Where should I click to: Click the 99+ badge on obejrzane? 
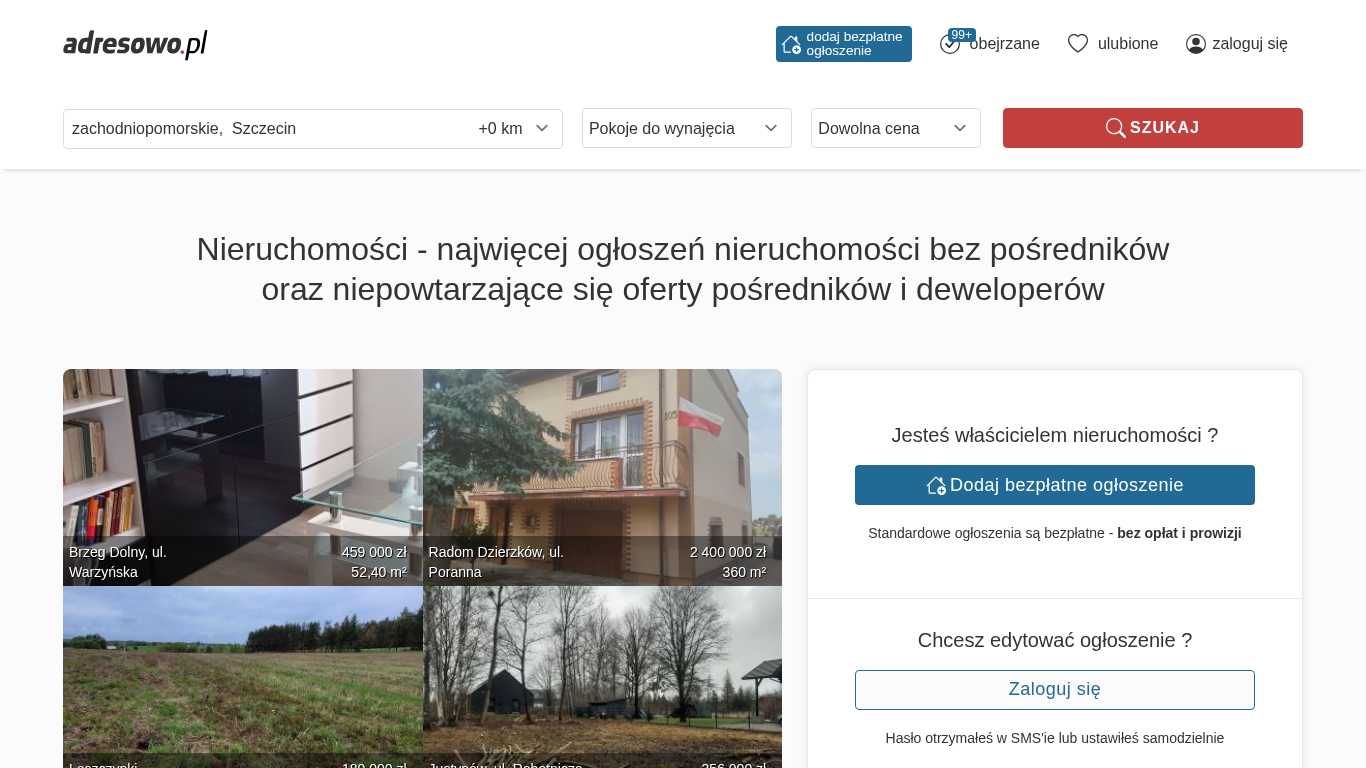[962, 35]
